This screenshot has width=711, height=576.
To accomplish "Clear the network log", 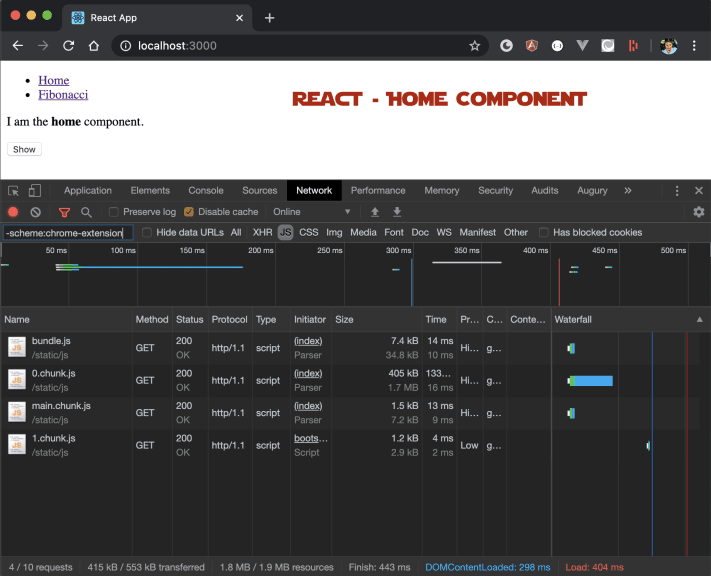I will (x=35, y=212).
